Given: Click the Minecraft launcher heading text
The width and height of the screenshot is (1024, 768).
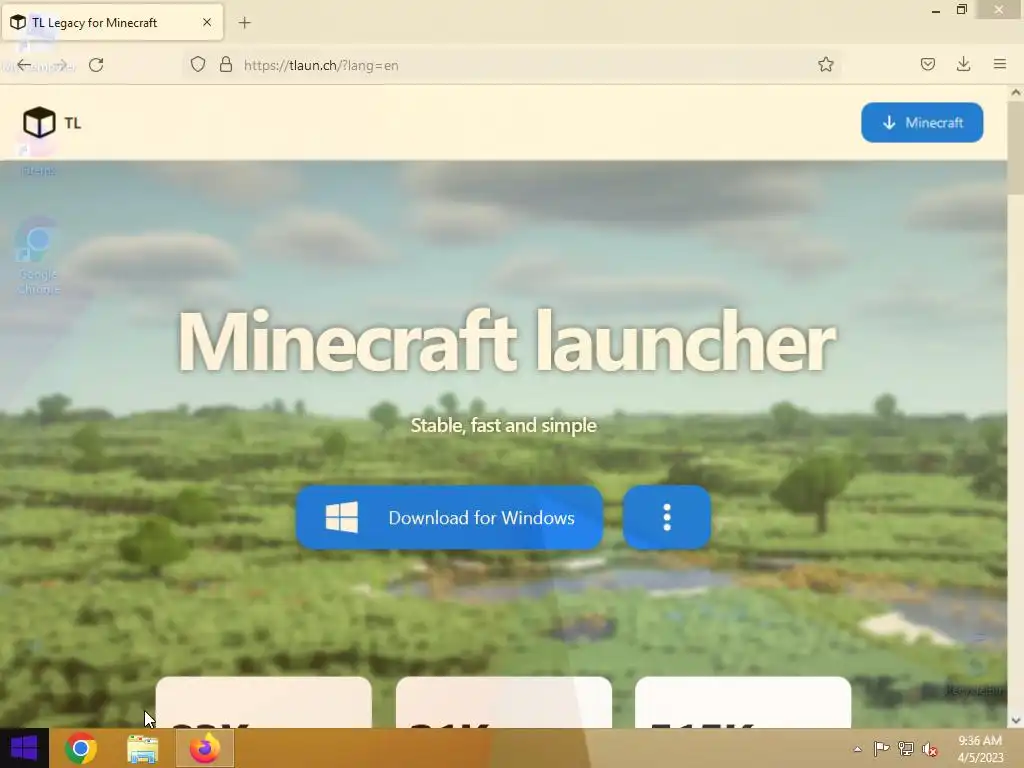Looking at the screenshot, I should point(506,342).
